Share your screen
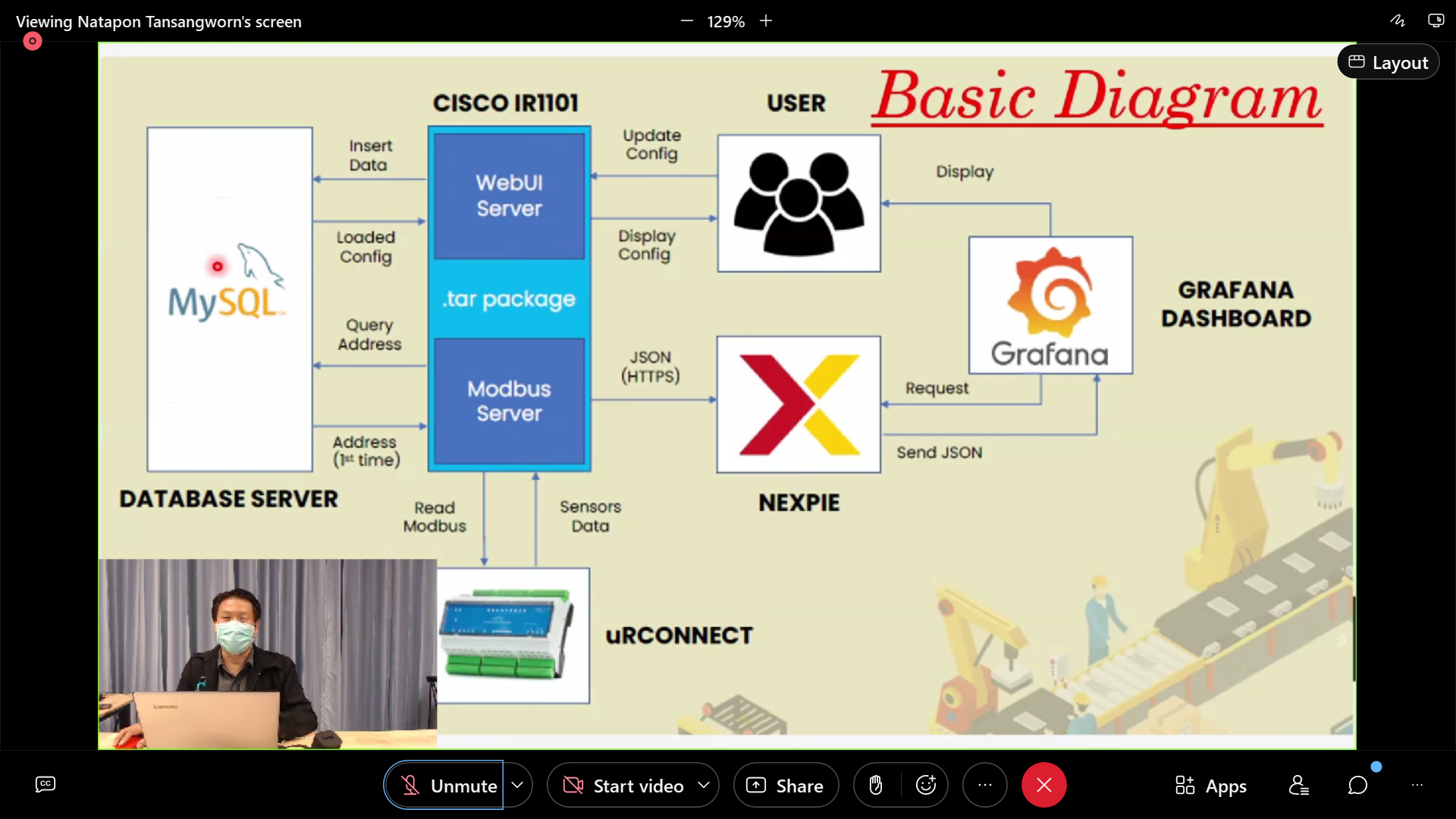This screenshot has width=1456, height=819. coord(786,786)
